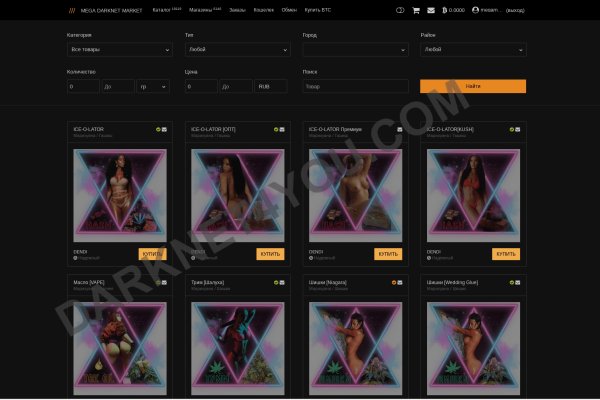Expand the Категория dropdown showing Все товары
The width and height of the screenshot is (600, 400).
[119, 49]
